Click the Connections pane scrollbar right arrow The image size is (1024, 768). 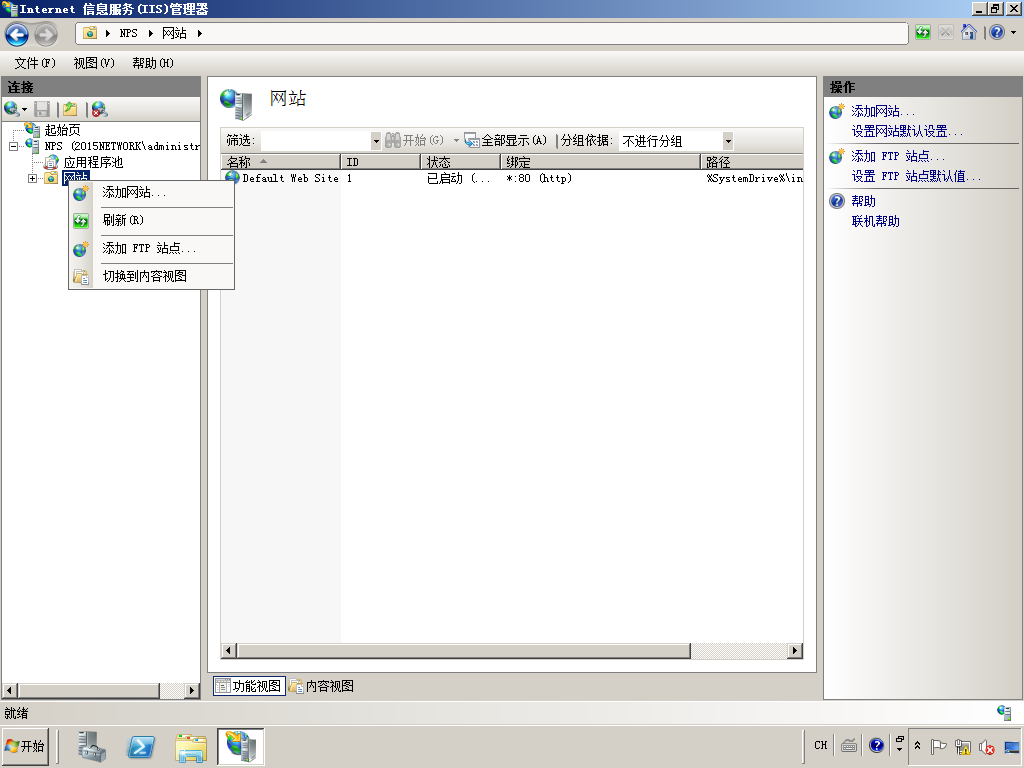(191, 690)
